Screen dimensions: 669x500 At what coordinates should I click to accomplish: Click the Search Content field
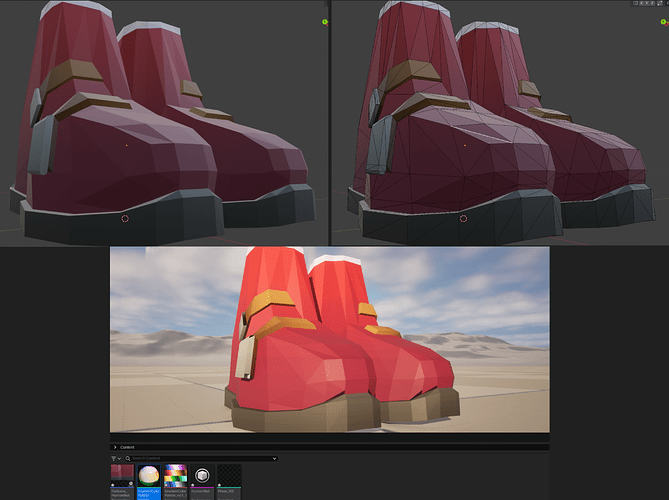(x=201, y=458)
